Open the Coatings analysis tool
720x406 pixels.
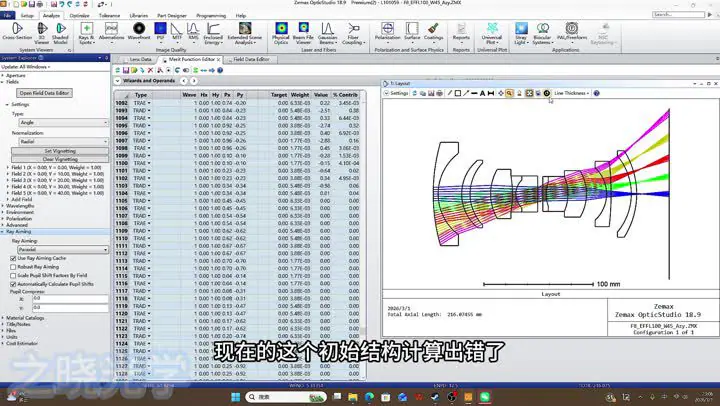[x=433, y=31]
